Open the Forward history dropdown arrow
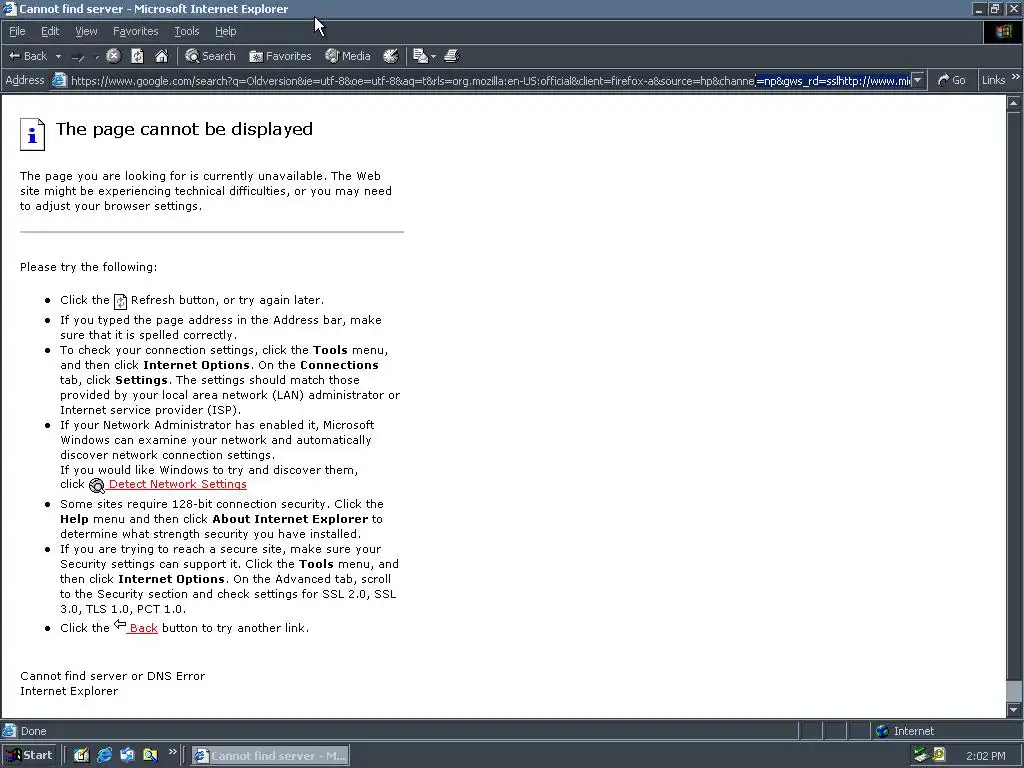Screen dimensions: 1024x768 click(97, 57)
